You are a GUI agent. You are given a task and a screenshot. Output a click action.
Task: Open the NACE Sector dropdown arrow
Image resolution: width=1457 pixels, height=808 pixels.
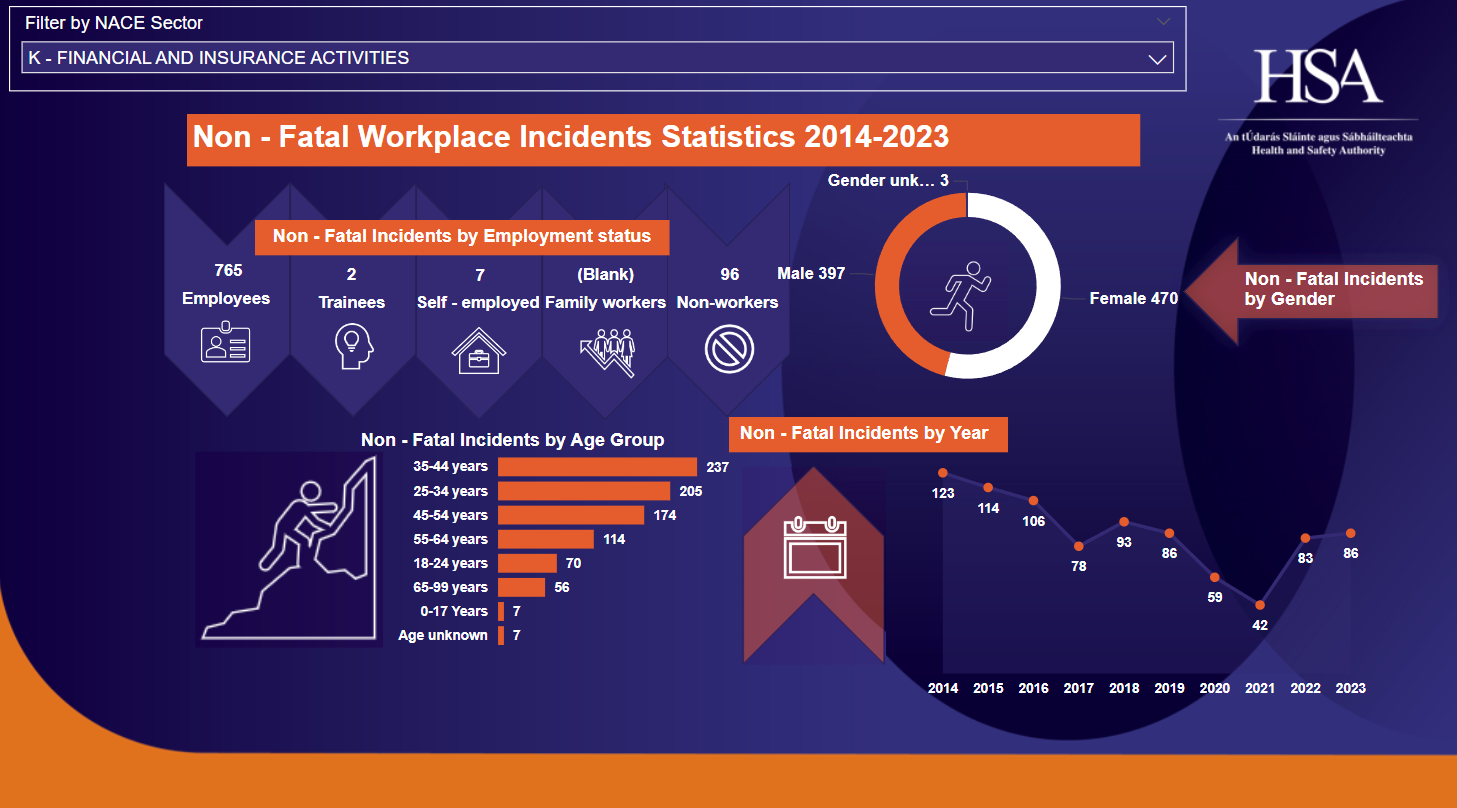click(1158, 59)
